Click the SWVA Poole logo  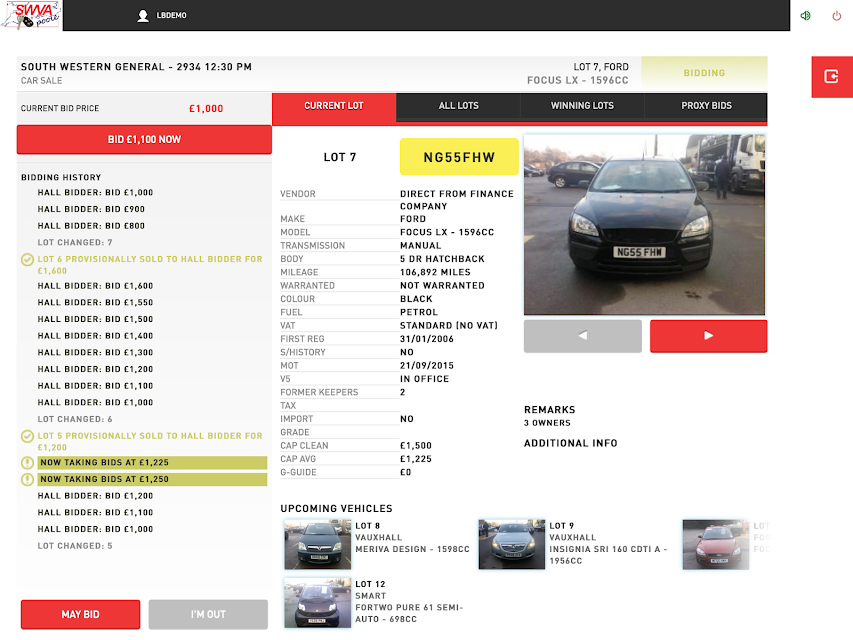tap(31, 15)
